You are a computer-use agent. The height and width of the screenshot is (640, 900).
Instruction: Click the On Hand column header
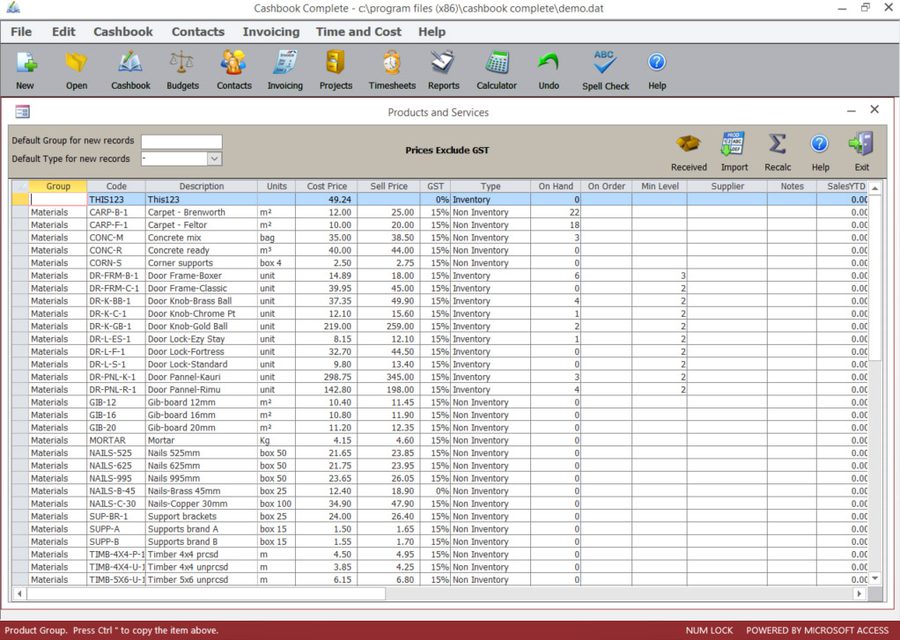coord(556,186)
